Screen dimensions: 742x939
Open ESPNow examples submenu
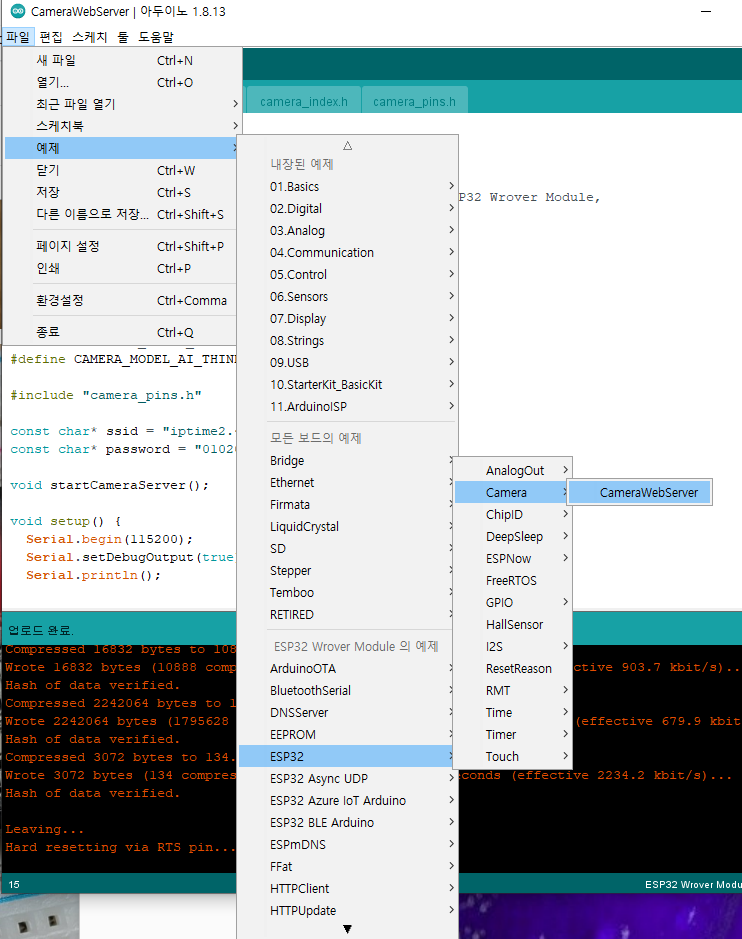tap(513, 559)
